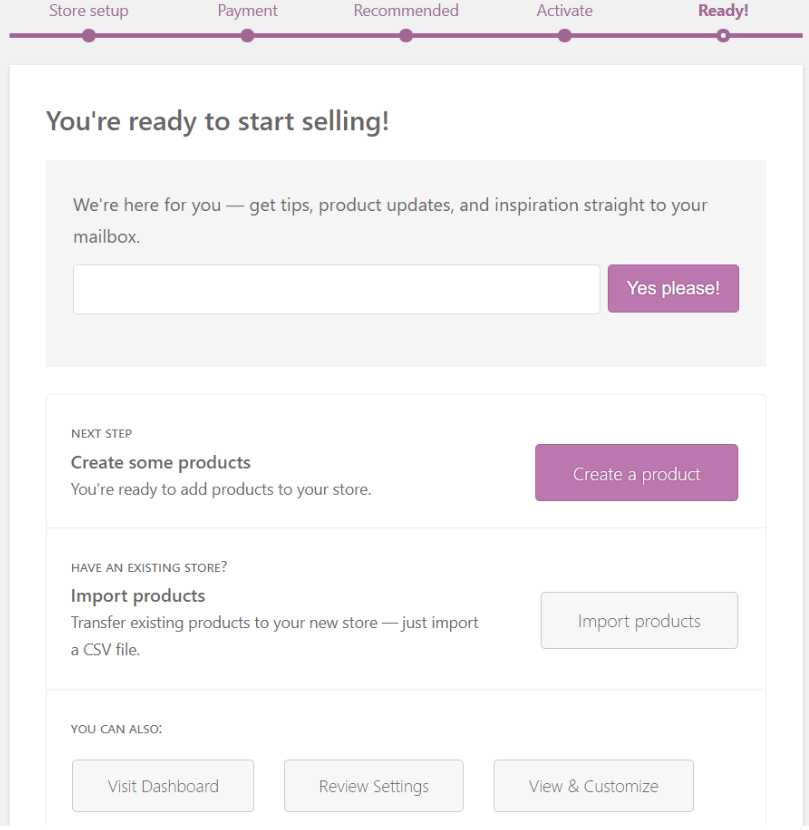This screenshot has height=830, width=809.
Task: Subscribe with the Yes please! button
Action: point(673,288)
